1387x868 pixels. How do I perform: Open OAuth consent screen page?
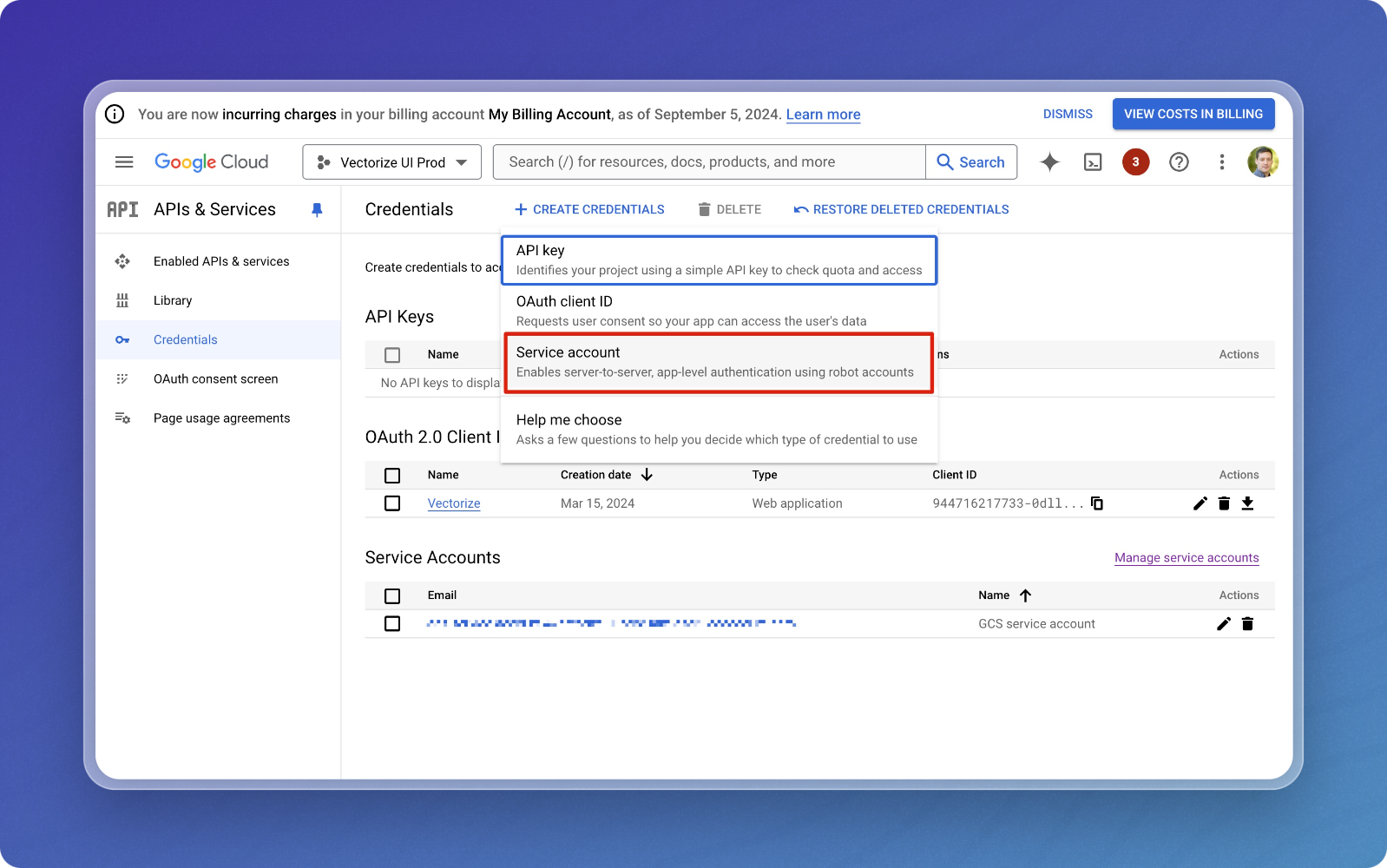click(216, 379)
